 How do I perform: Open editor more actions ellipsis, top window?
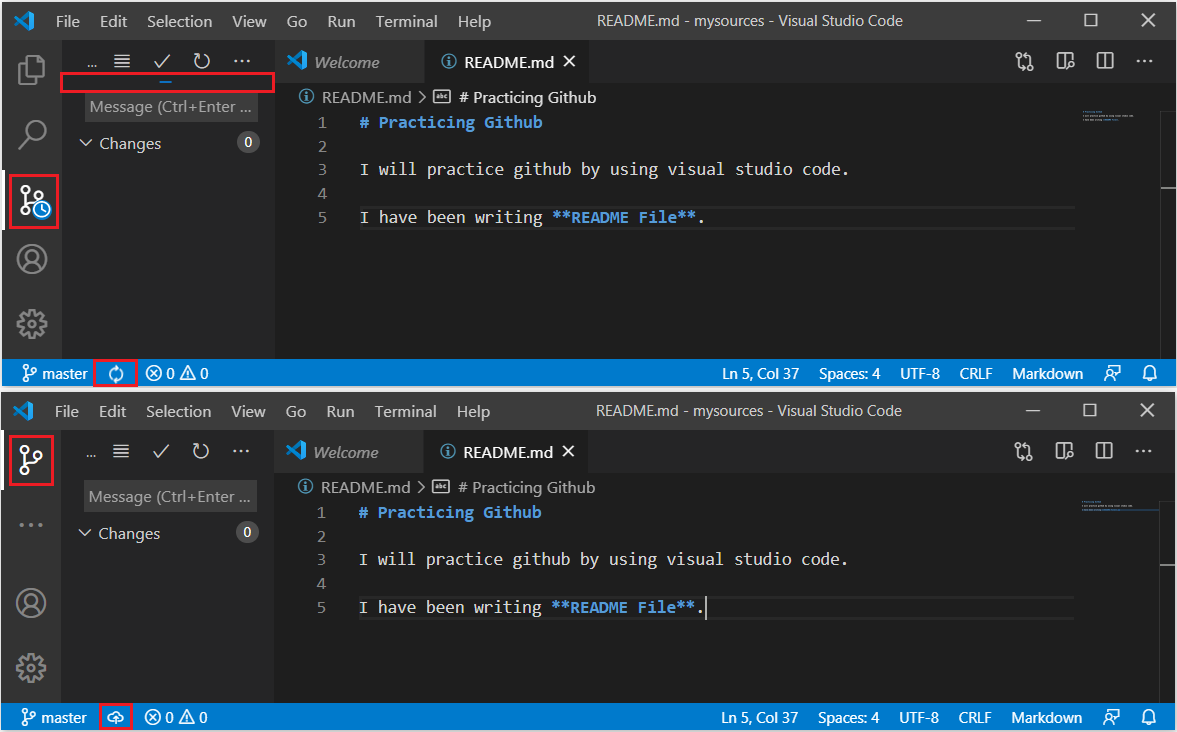[1144, 62]
